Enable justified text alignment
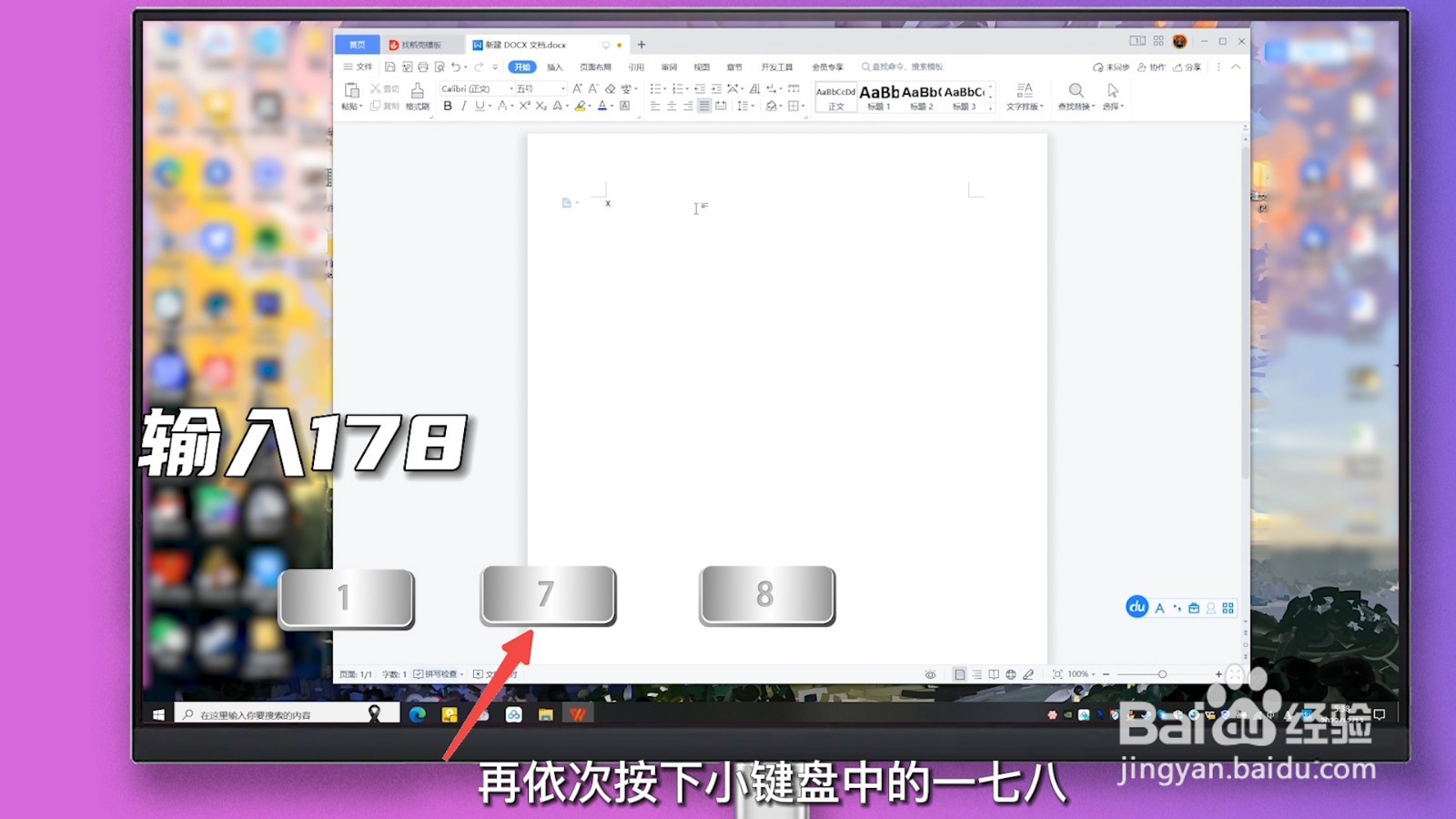Viewport: 1456px width, 819px height. coord(703,106)
